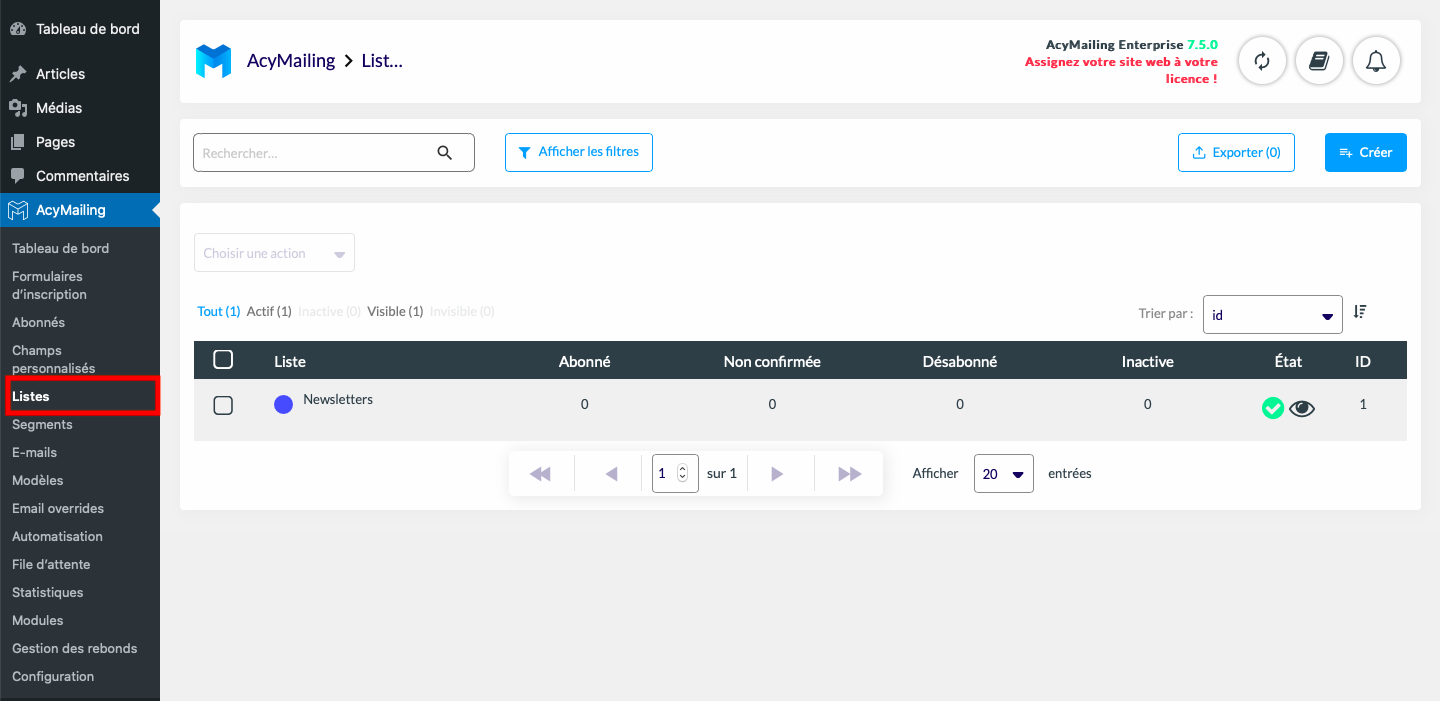Click the Créer button
The width and height of the screenshot is (1440, 701).
pyautogui.click(x=1366, y=153)
